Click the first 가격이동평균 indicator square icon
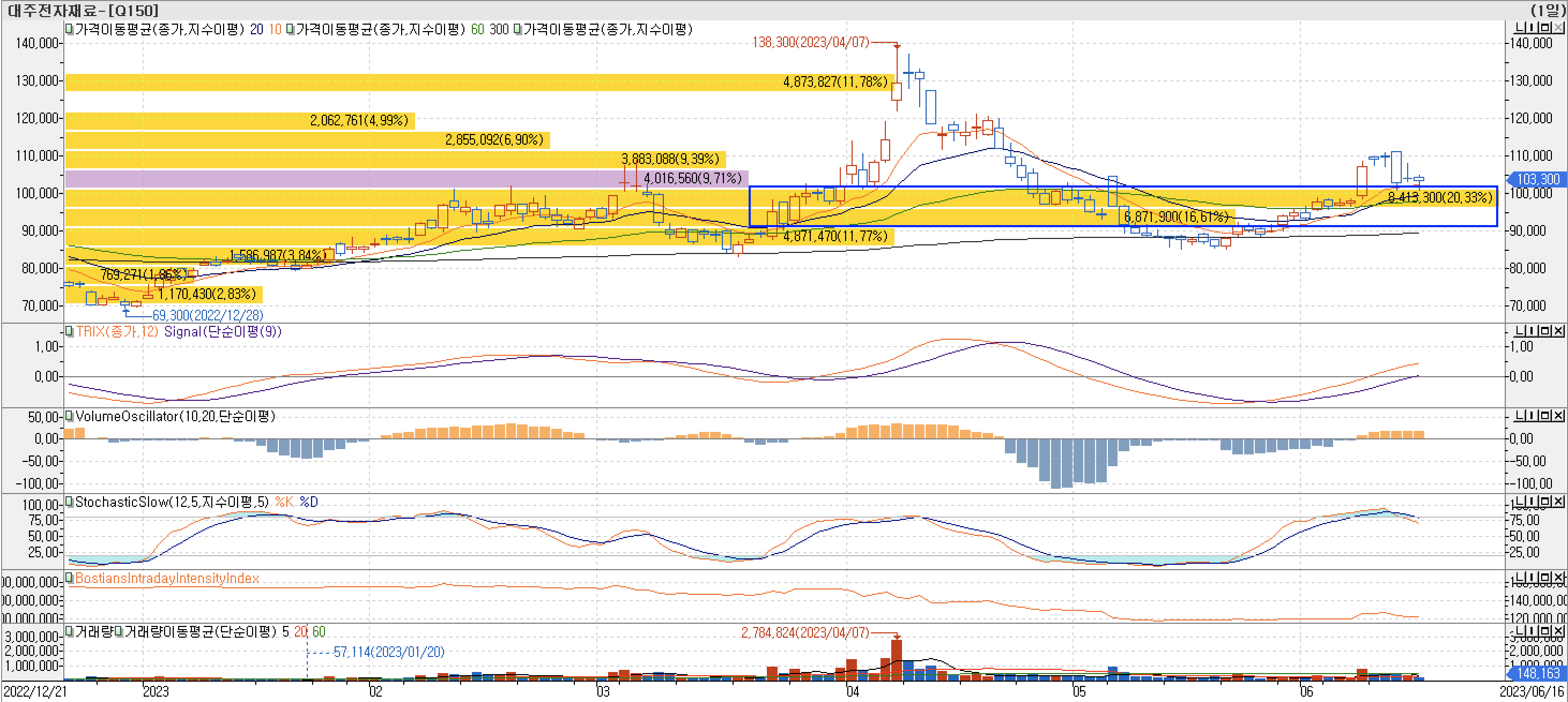 [69, 29]
